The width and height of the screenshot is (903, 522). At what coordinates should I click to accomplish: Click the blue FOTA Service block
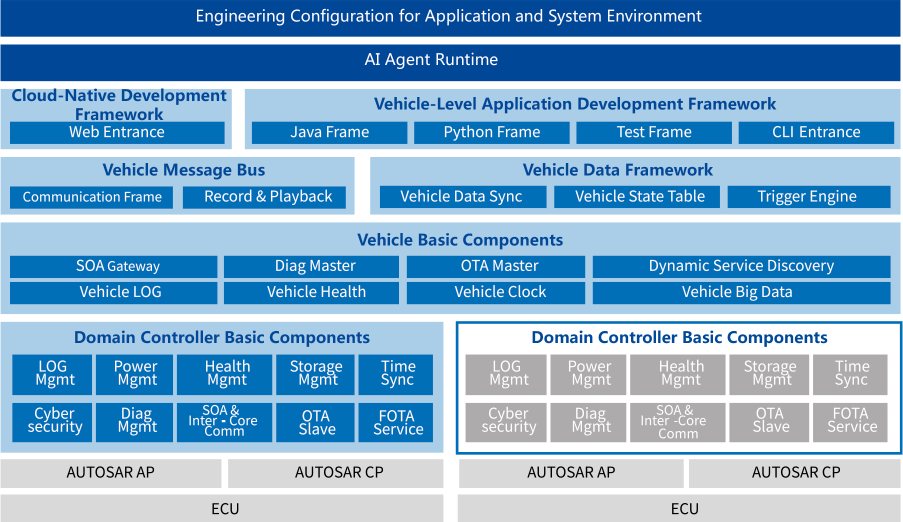click(396, 422)
